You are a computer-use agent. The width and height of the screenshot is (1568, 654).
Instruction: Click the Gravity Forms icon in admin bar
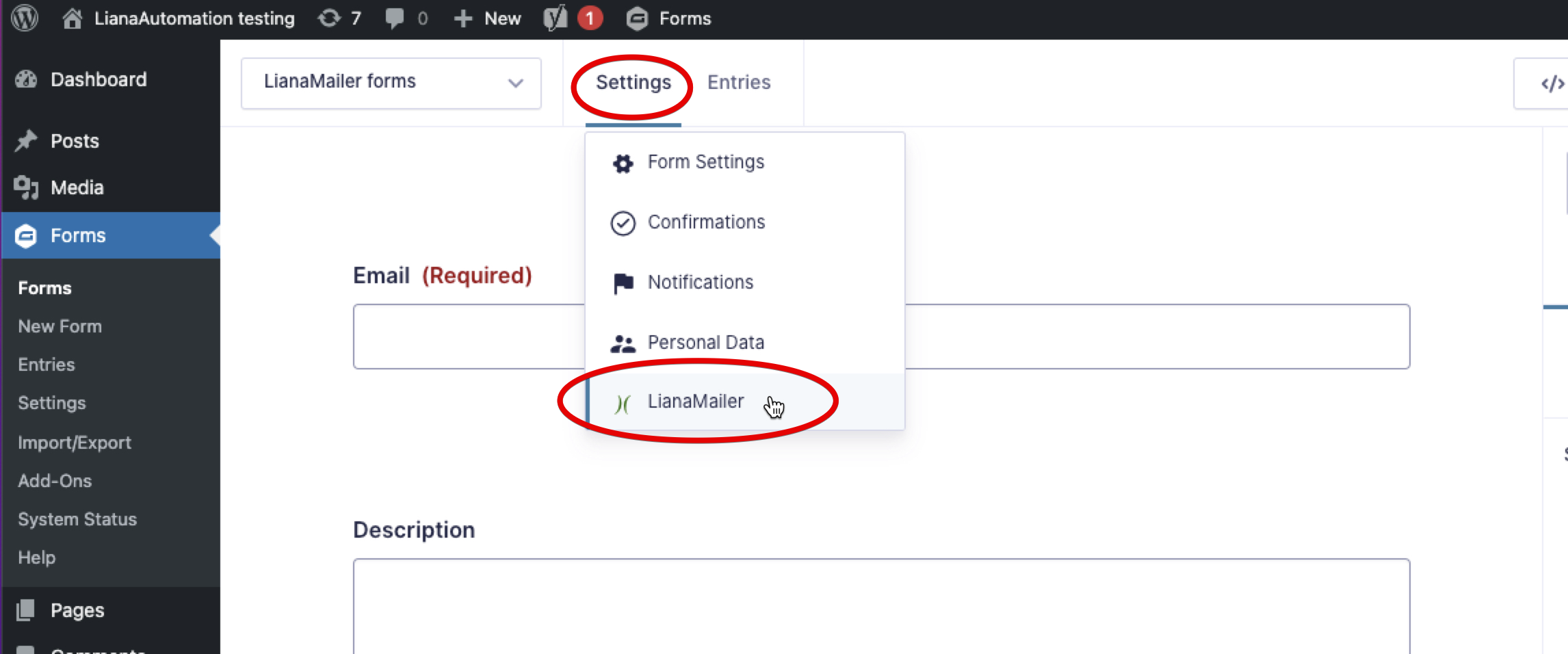click(637, 18)
